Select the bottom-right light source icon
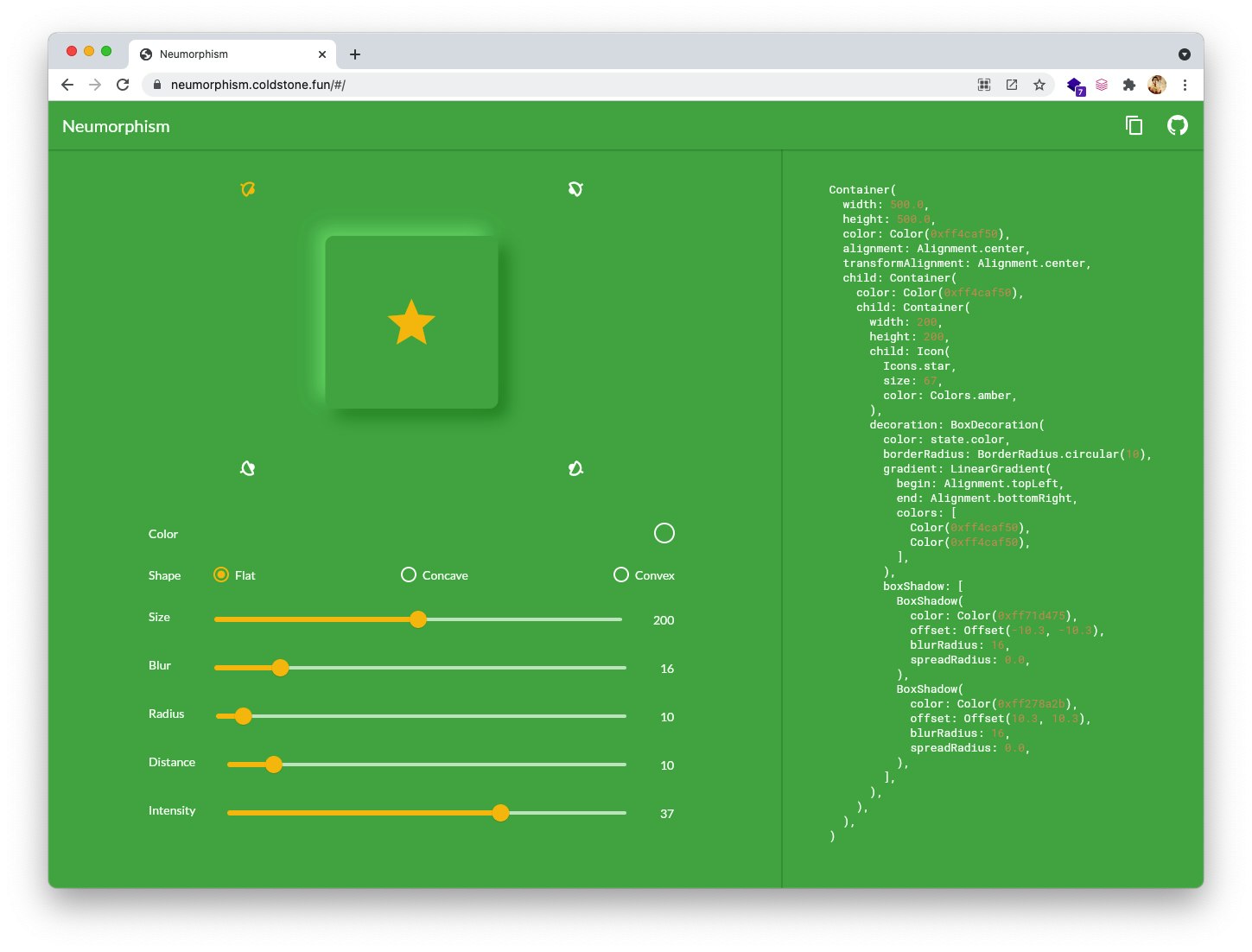This screenshot has width=1252, height=952. pos(575,467)
